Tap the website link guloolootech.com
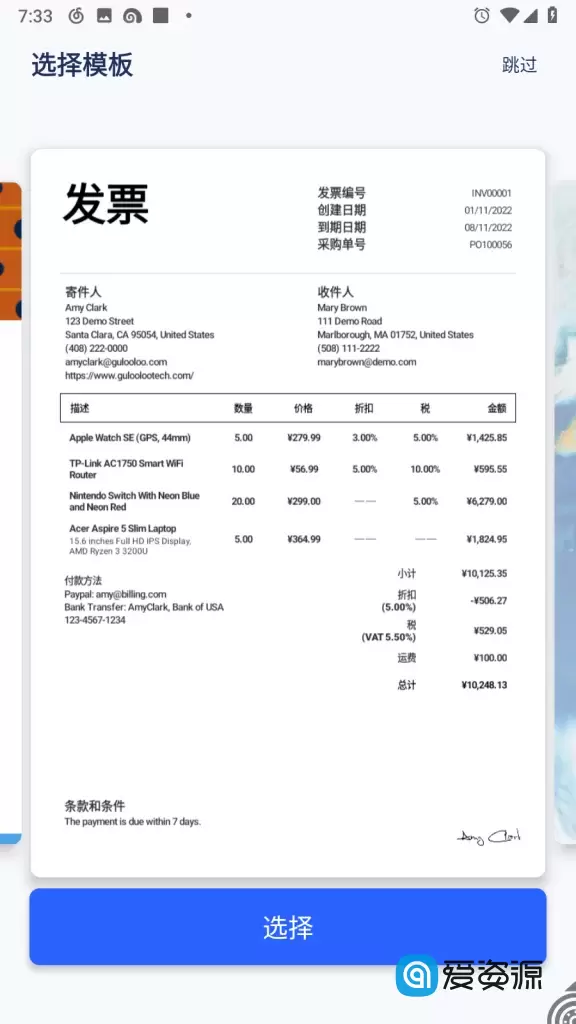The height and width of the screenshot is (1024, 576). [x=129, y=376]
